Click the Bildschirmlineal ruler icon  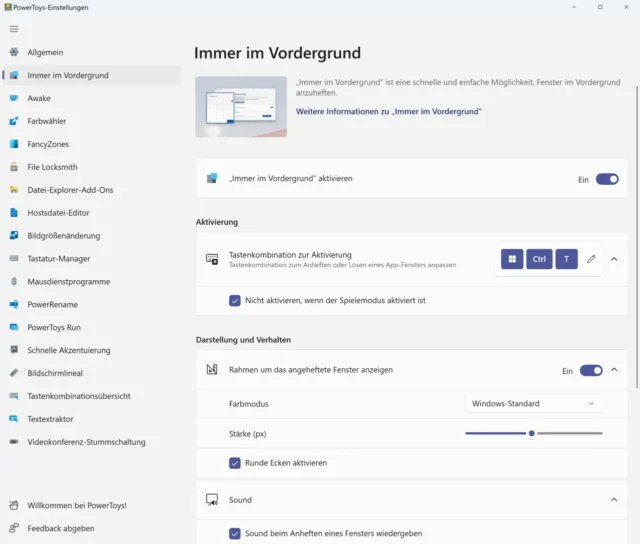[15, 373]
